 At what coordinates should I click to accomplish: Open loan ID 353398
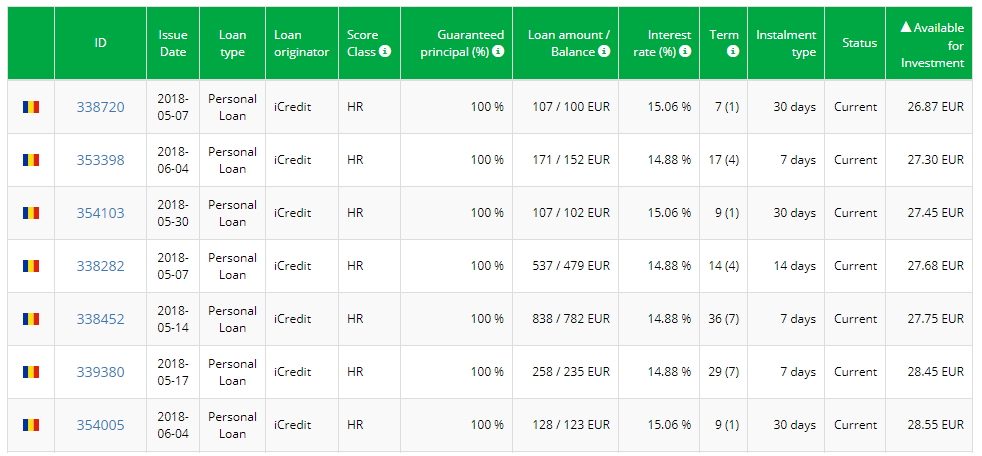pos(100,160)
